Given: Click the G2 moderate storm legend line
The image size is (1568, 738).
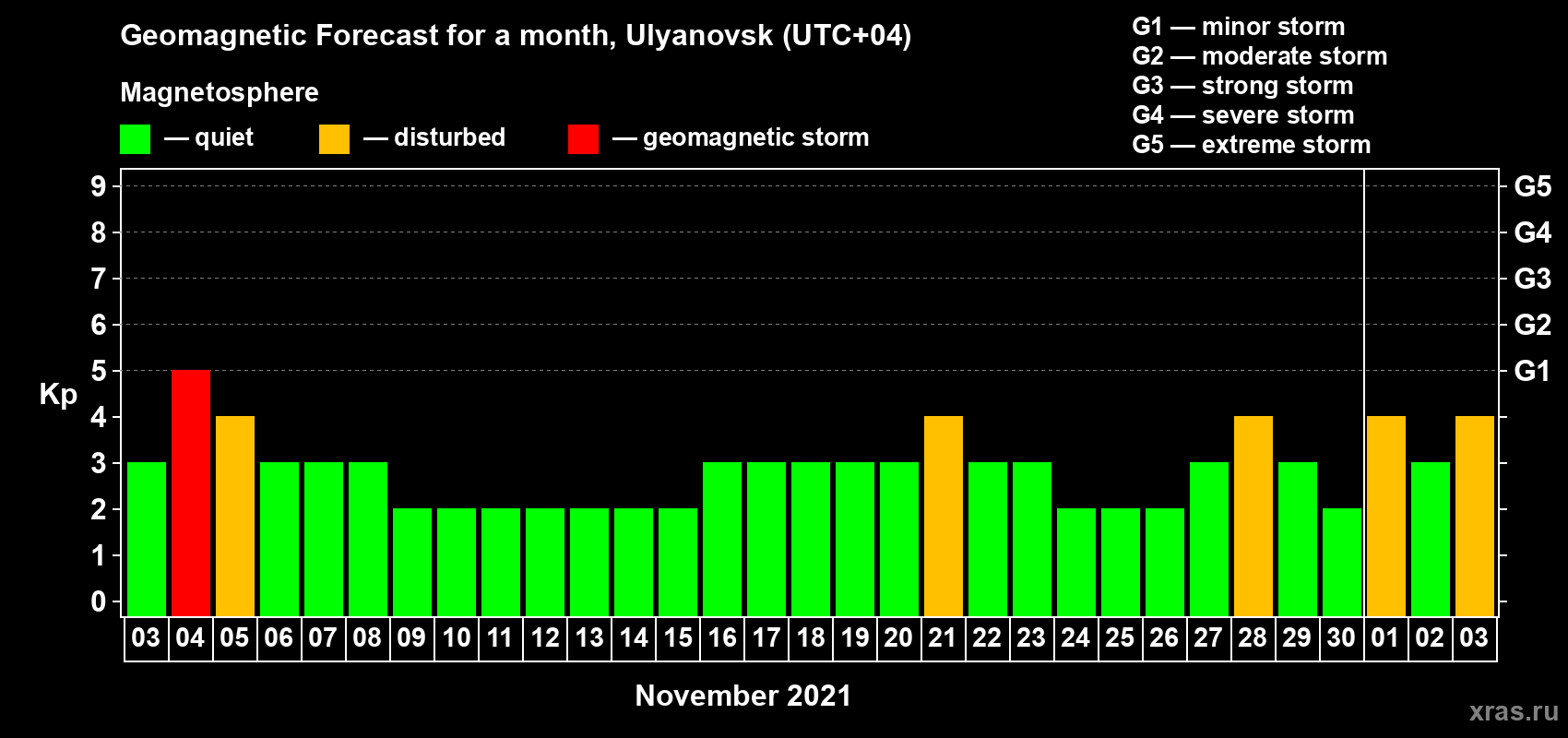Looking at the screenshot, I should point(1260,56).
